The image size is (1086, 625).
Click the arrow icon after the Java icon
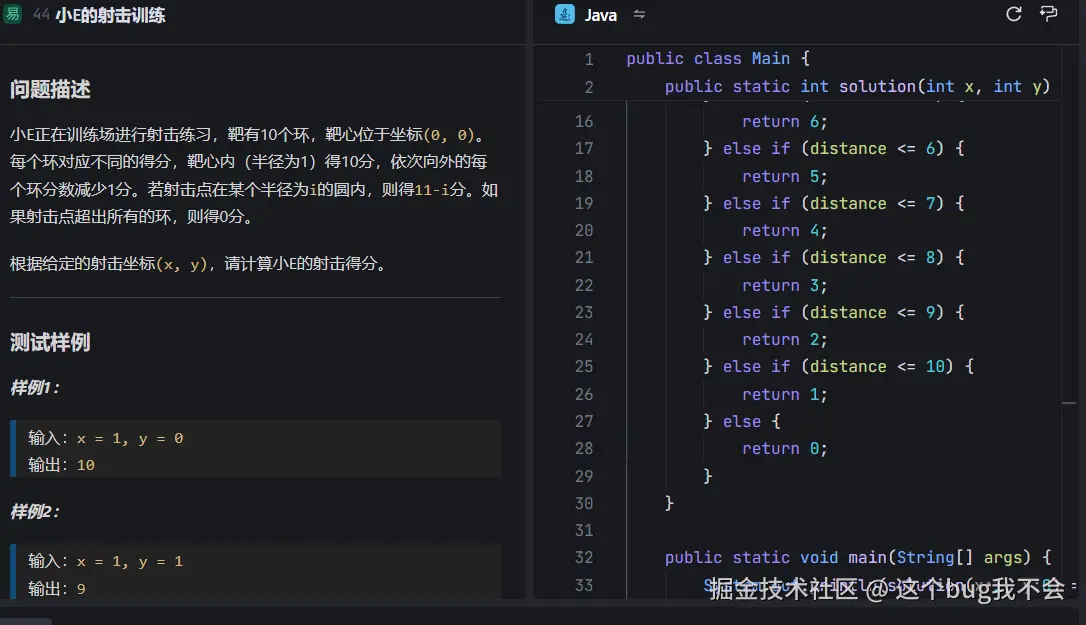point(638,15)
